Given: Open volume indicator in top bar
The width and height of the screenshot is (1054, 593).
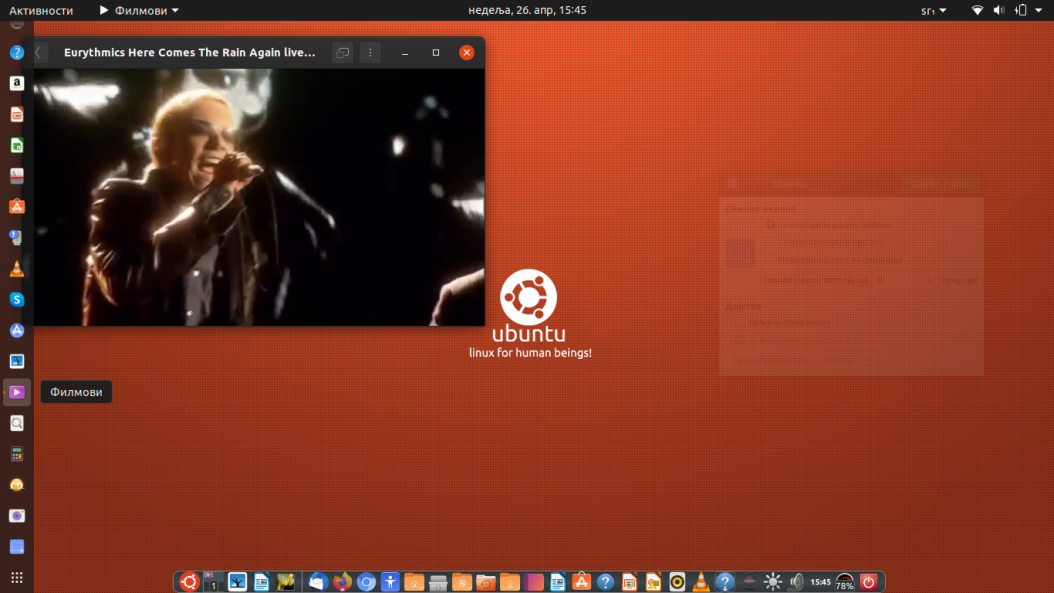Looking at the screenshot, I should (x=999, y=10).
